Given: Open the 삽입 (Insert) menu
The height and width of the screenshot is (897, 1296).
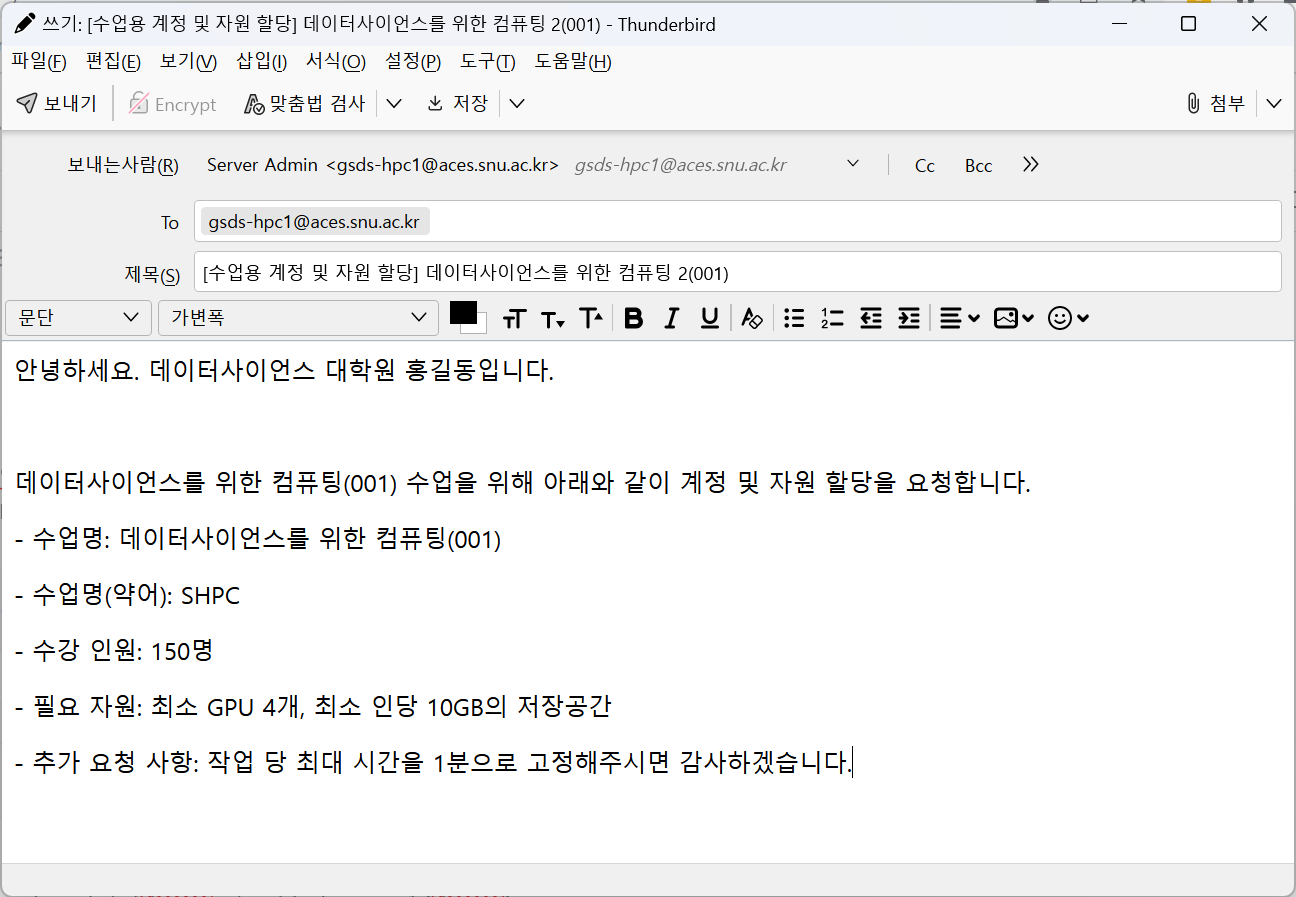Looking at the screenshot, I should click(261, 62).
